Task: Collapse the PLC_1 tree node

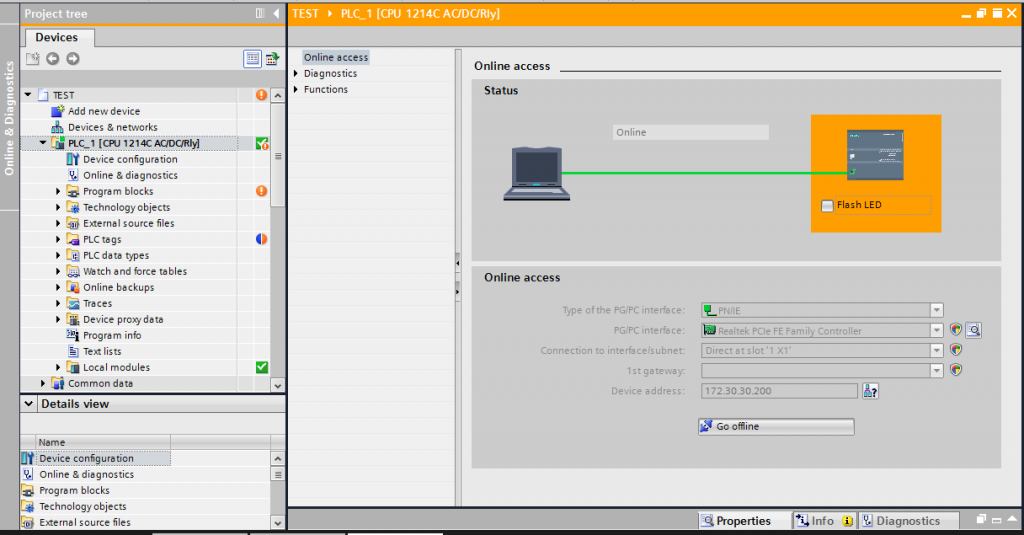Action: pyautogui.click(x=43, y=143)
